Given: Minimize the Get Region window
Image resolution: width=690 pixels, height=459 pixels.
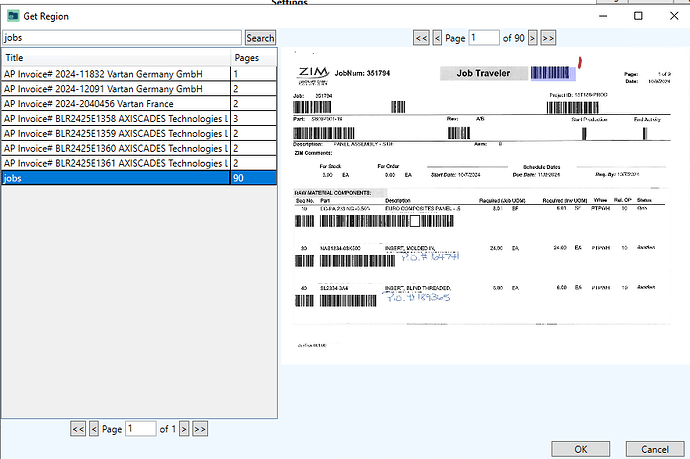Looking at the screenshot, I should [x=603, y=16].
